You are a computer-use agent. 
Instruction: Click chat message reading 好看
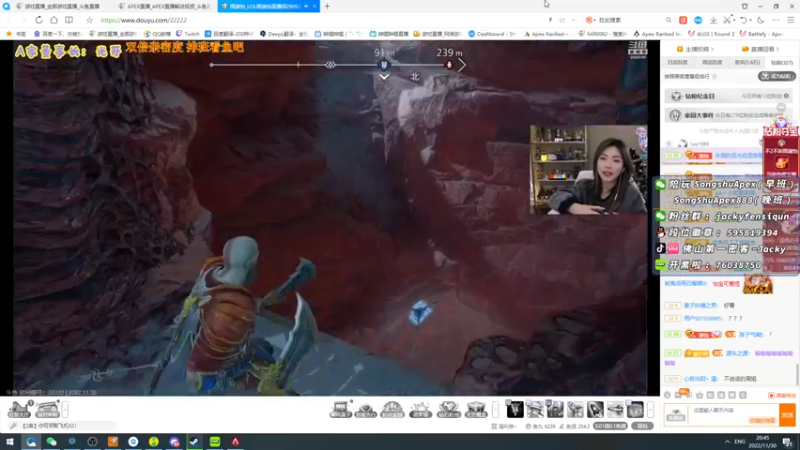(x=729, y=305)
